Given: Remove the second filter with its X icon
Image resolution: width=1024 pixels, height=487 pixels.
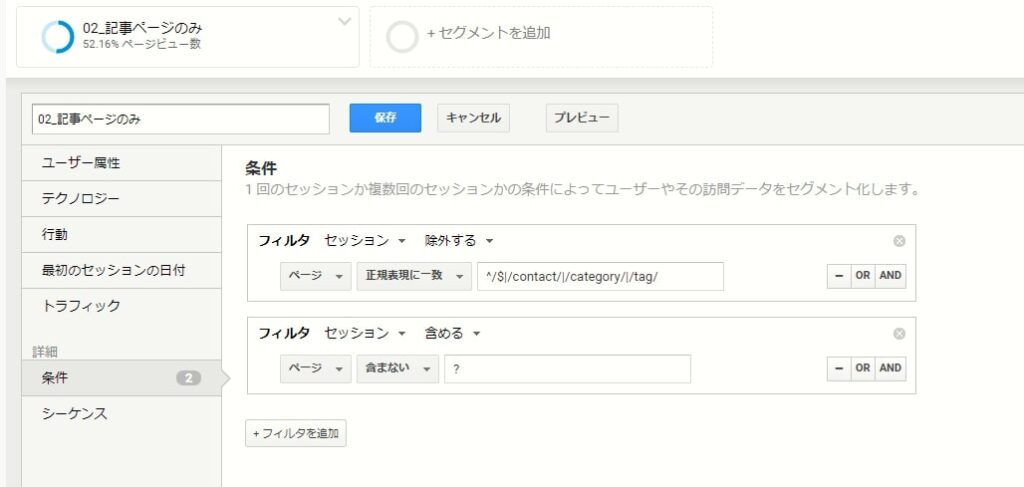Looking at the screenshot, I should pos(899,334).
